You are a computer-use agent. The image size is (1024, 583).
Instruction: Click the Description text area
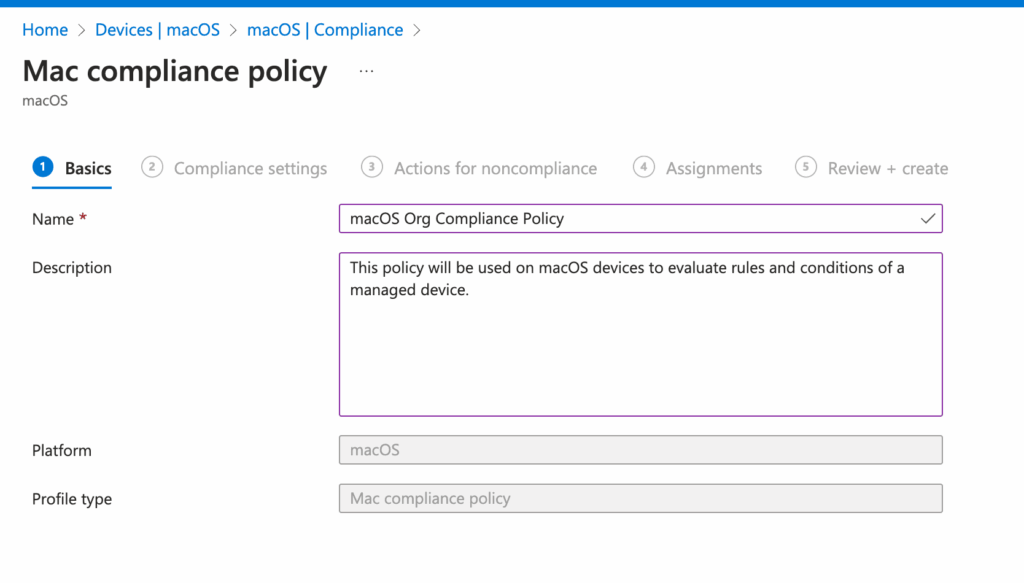tap(640, 335)
